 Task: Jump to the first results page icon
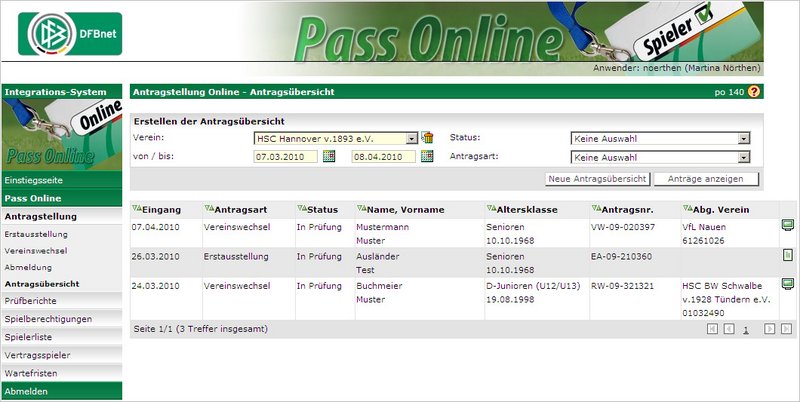(712, 328)
